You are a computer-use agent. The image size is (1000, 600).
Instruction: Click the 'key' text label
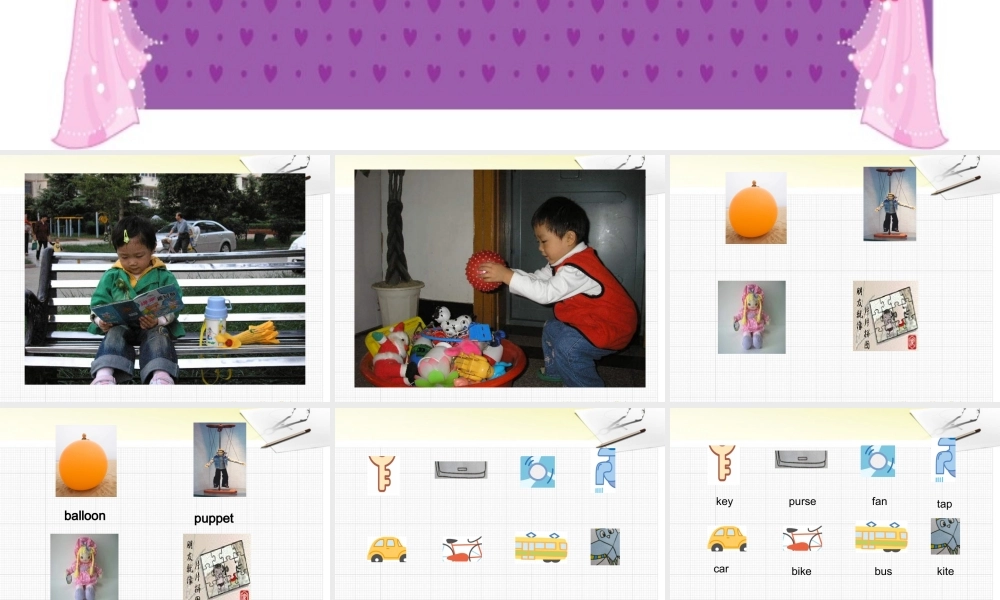[724, 501]
